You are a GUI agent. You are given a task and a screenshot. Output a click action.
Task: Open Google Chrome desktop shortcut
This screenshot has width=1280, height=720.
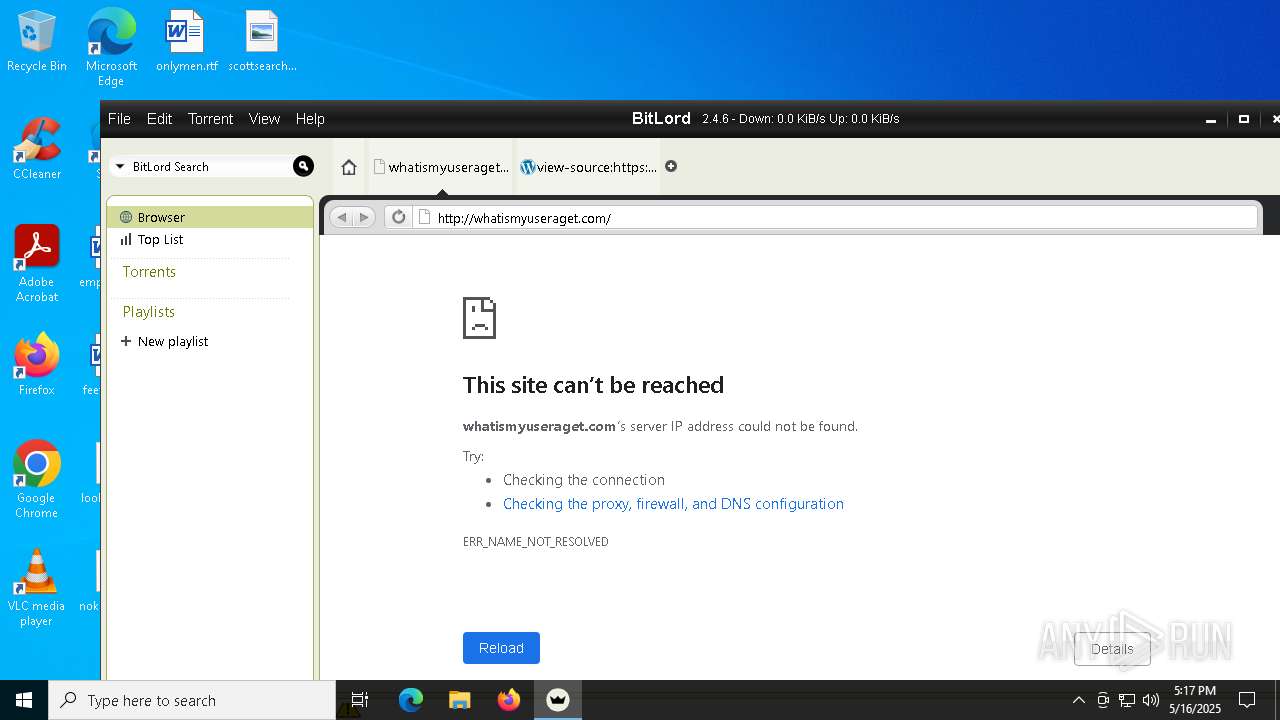tap(37, 480)
